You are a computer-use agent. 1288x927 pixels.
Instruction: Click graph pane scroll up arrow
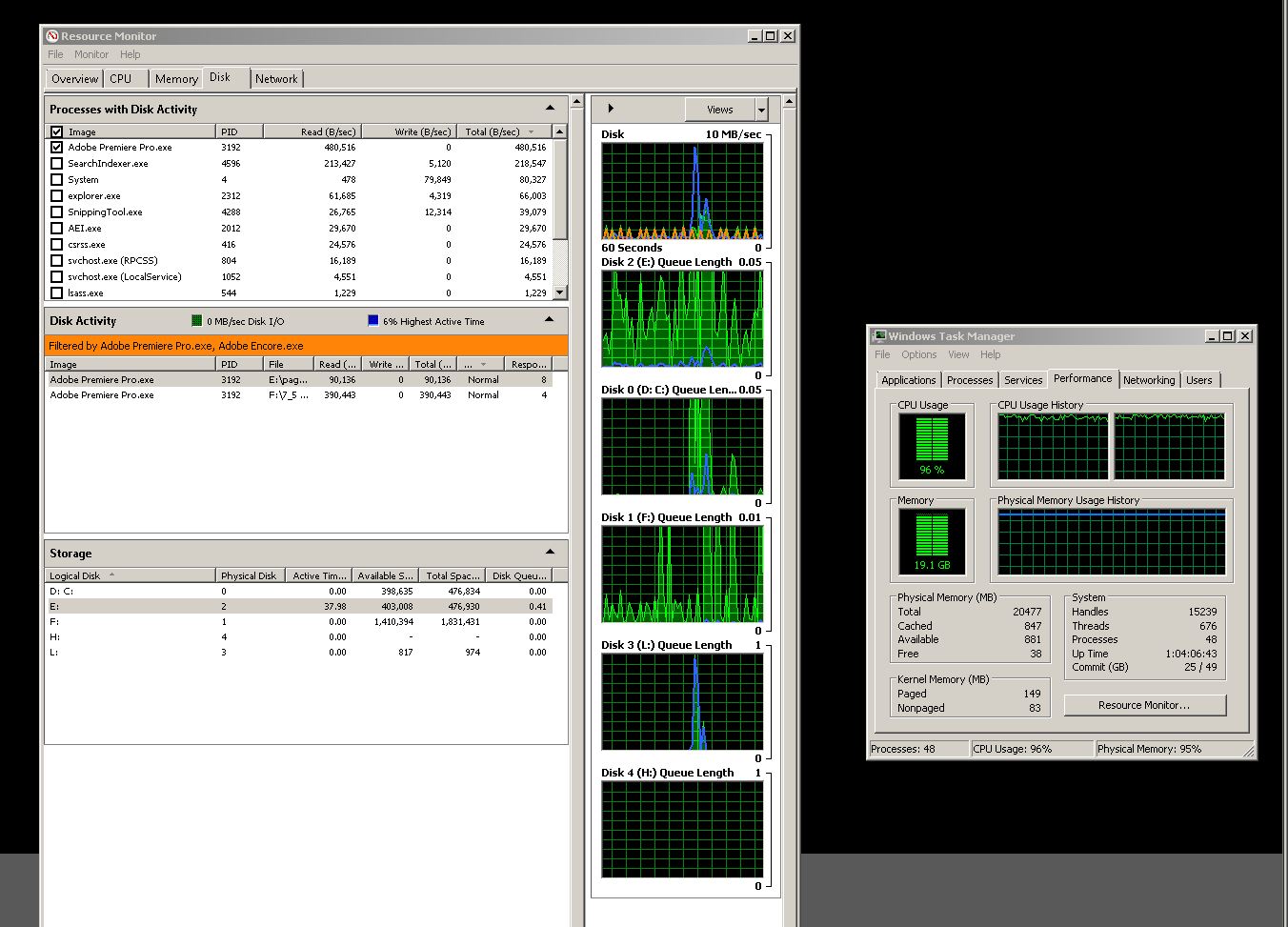tap(788, 101)
